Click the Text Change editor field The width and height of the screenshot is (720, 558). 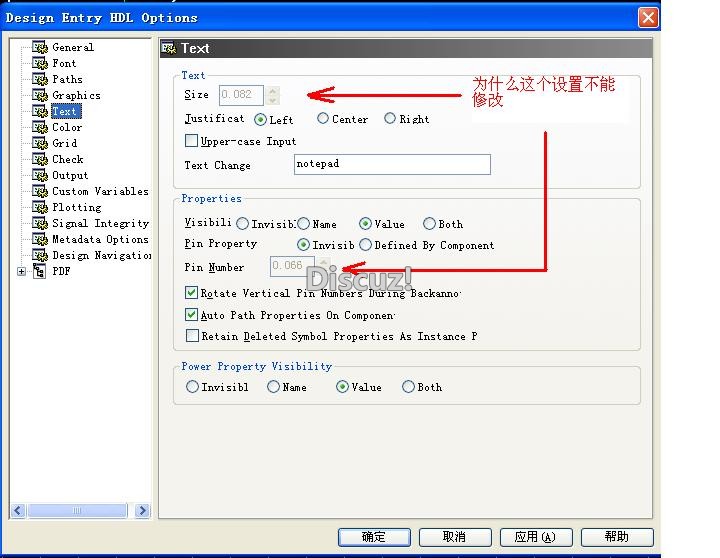[x=392, y=164]
